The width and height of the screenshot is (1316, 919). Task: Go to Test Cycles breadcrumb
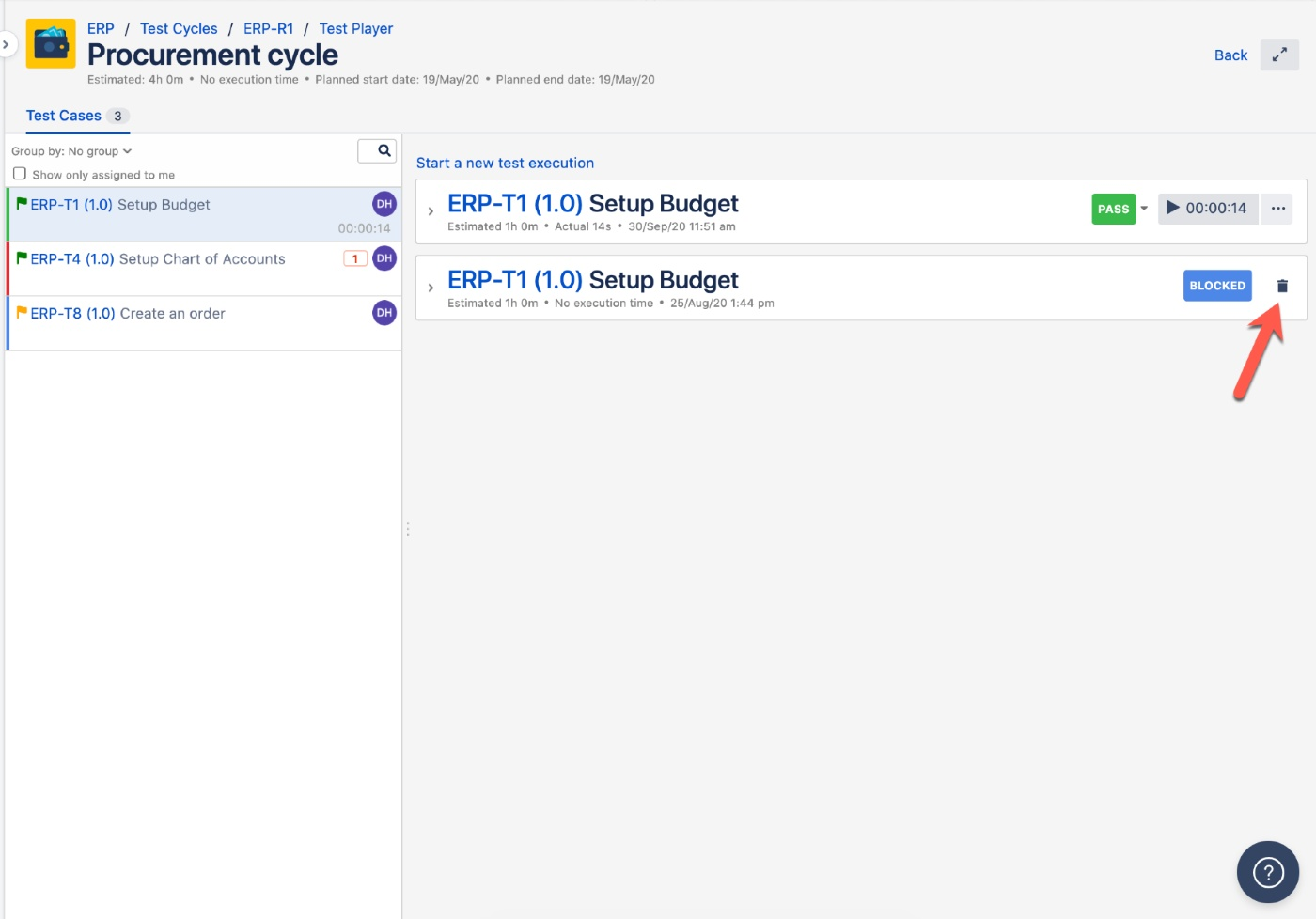coord(179,29)
